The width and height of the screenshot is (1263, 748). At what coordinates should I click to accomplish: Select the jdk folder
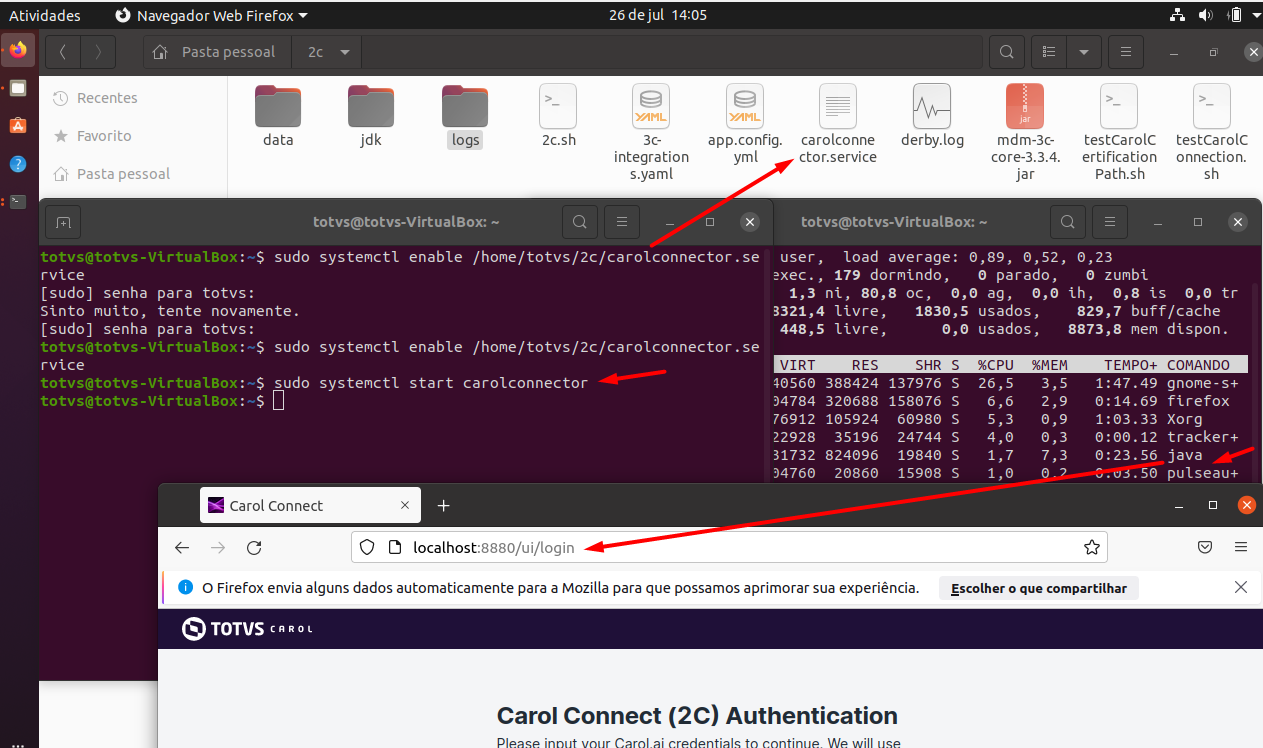pyautogui.click(x=371, y=116)
